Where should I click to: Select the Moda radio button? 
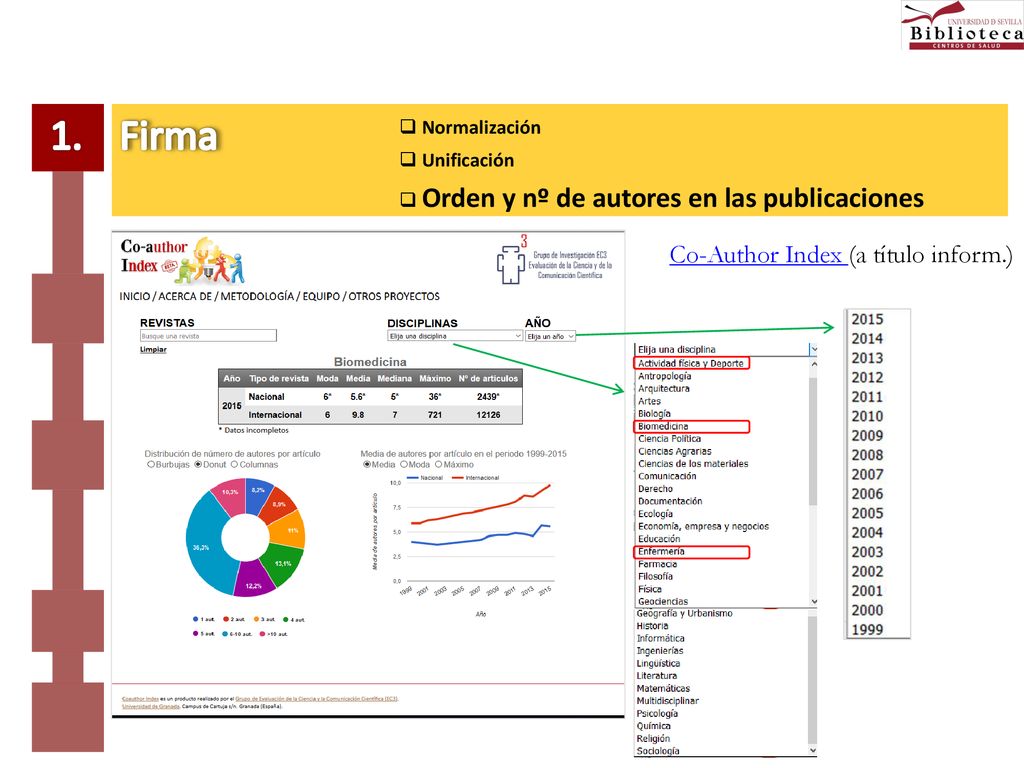404,465
